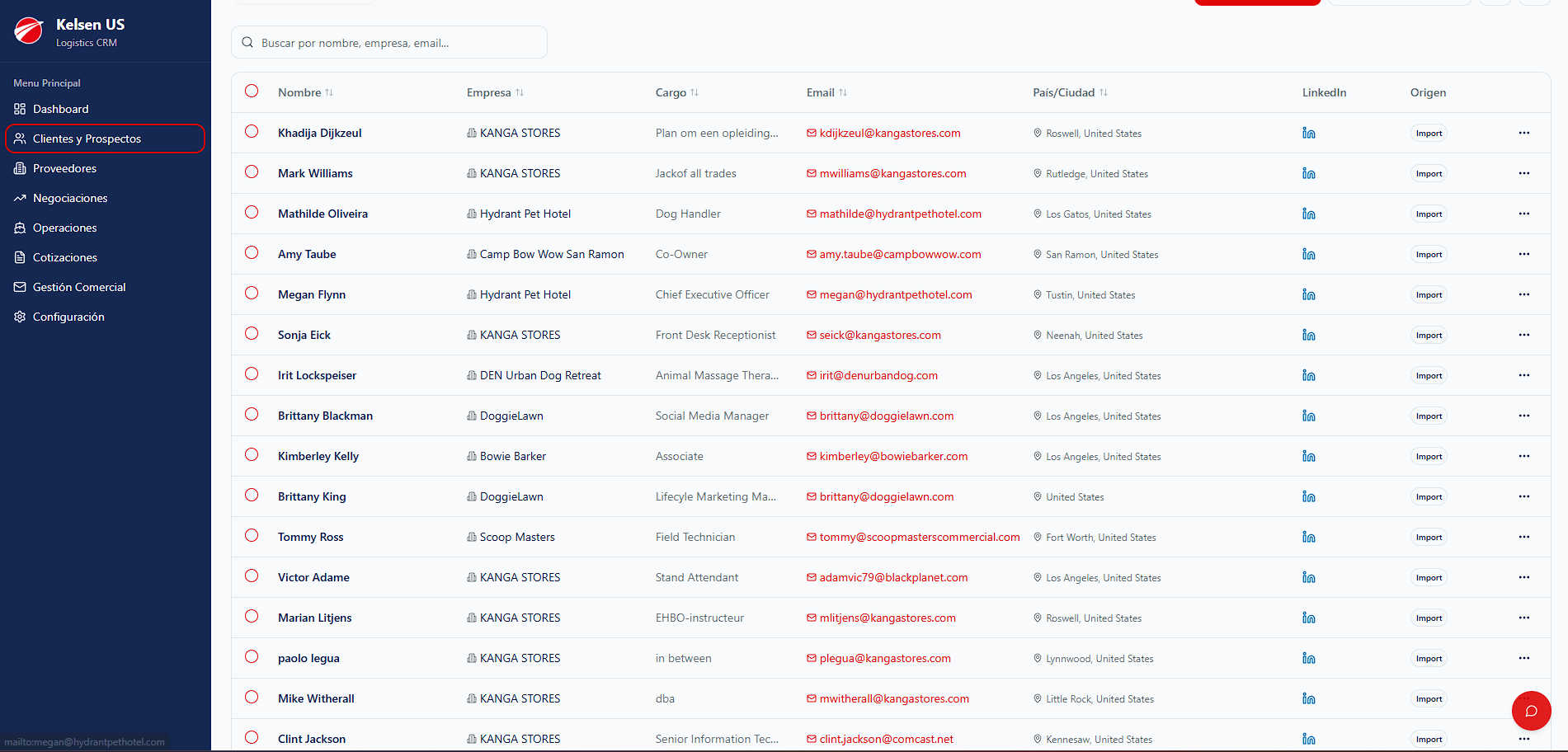
Task: Click Amy Taube's LinkedIn icon
Action: [x=1308, y=254]
